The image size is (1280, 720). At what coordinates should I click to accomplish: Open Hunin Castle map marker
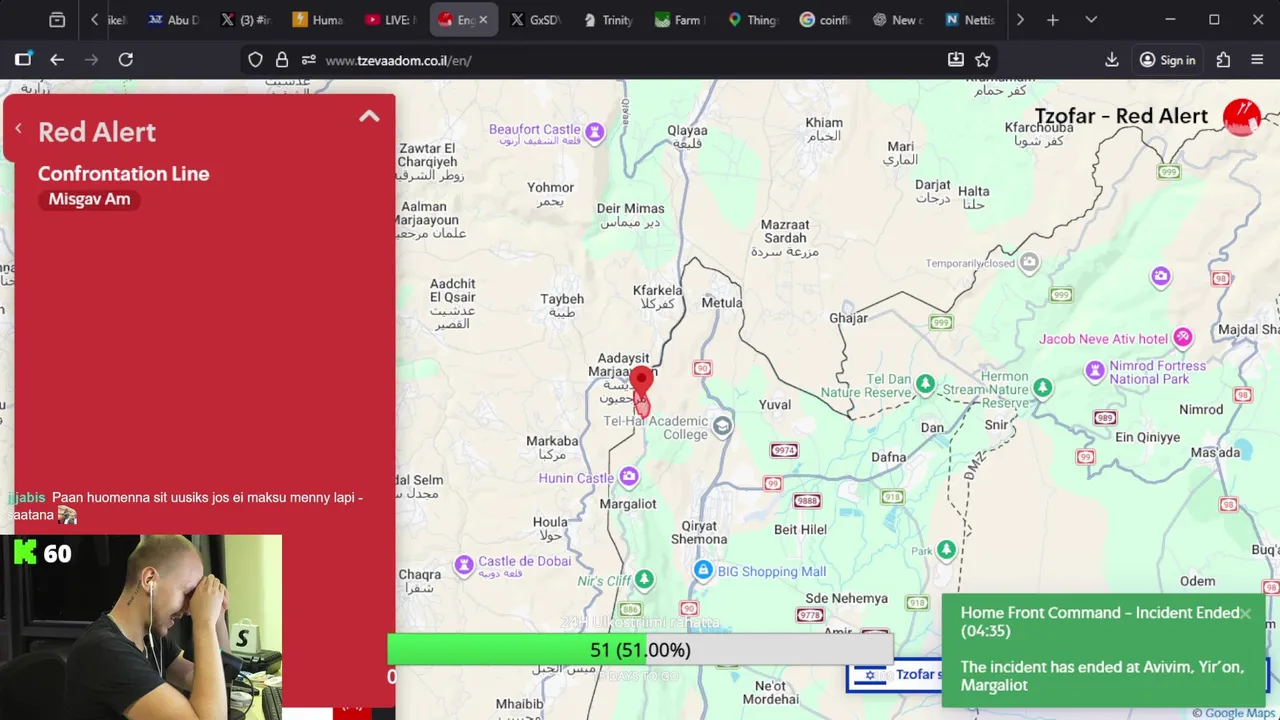pos(629,476)
